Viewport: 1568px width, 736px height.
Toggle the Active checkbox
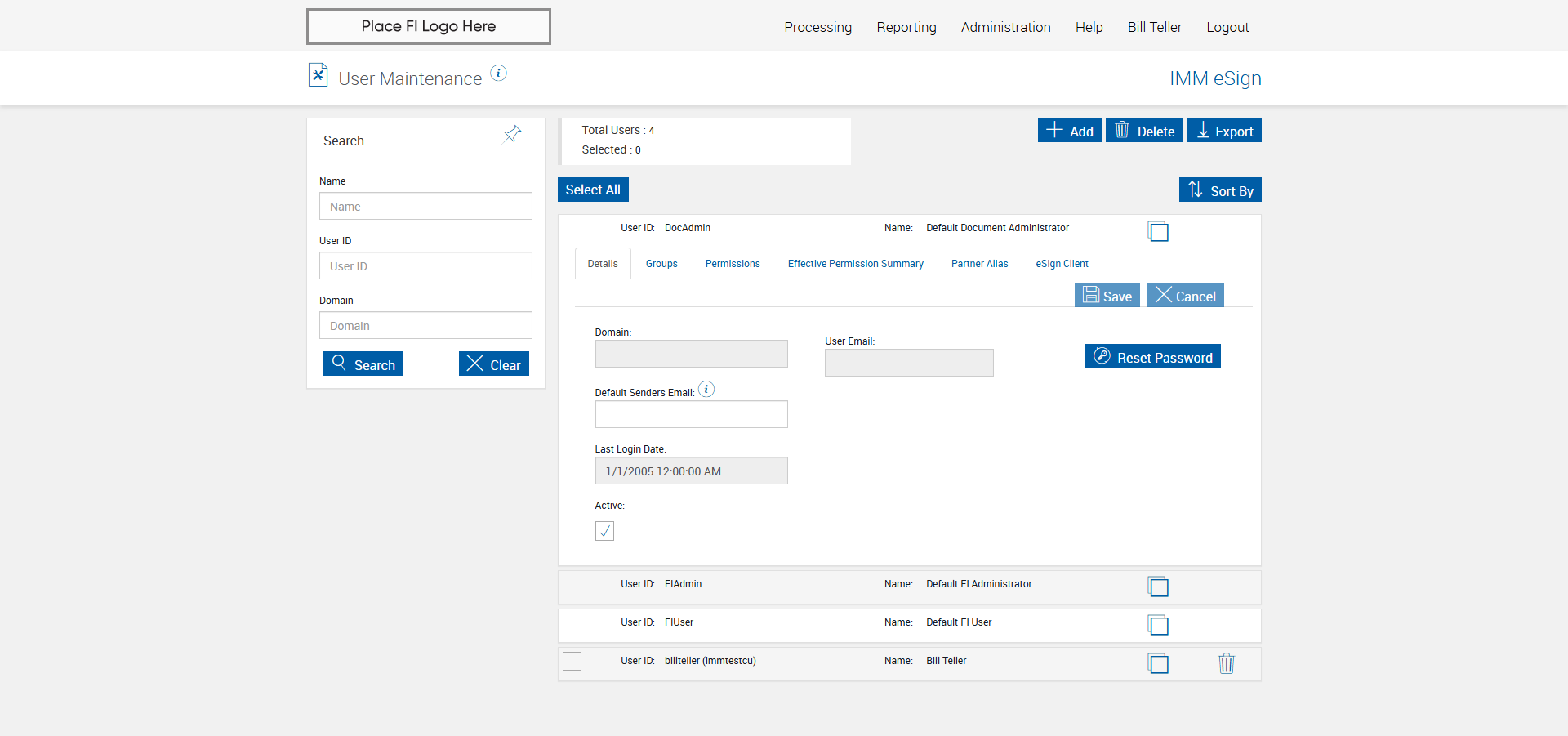(604, 531)
